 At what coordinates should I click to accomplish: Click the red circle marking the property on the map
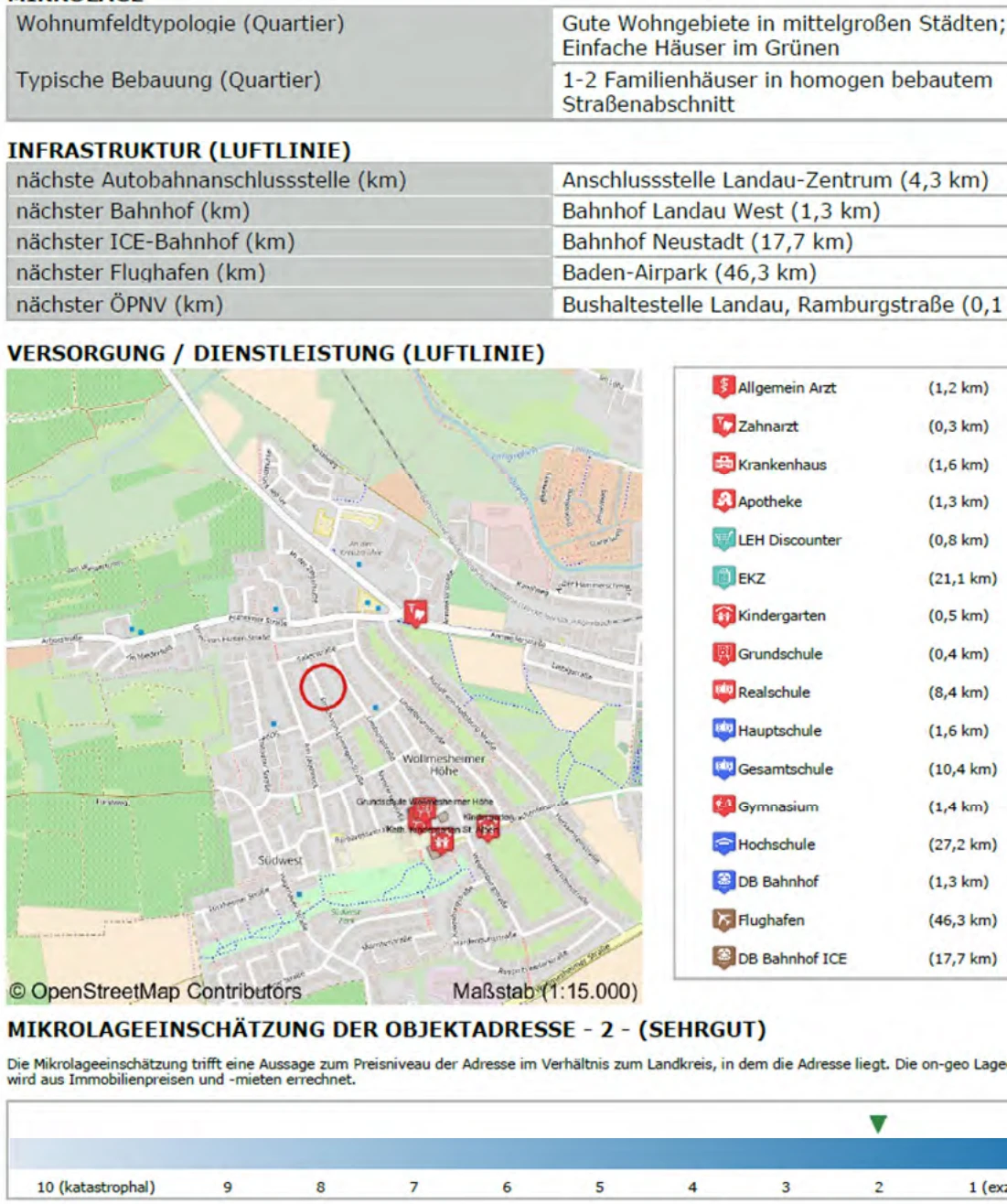(323, 688)
